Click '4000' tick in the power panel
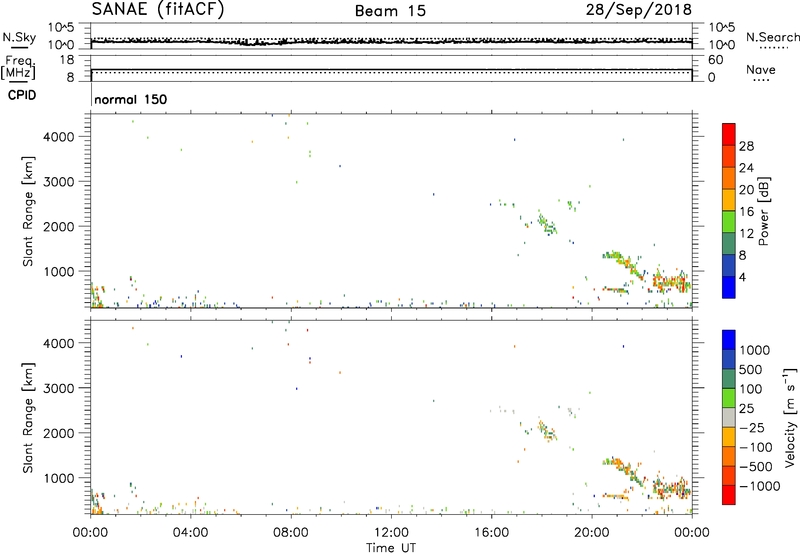800x554 pixels. 59,137
